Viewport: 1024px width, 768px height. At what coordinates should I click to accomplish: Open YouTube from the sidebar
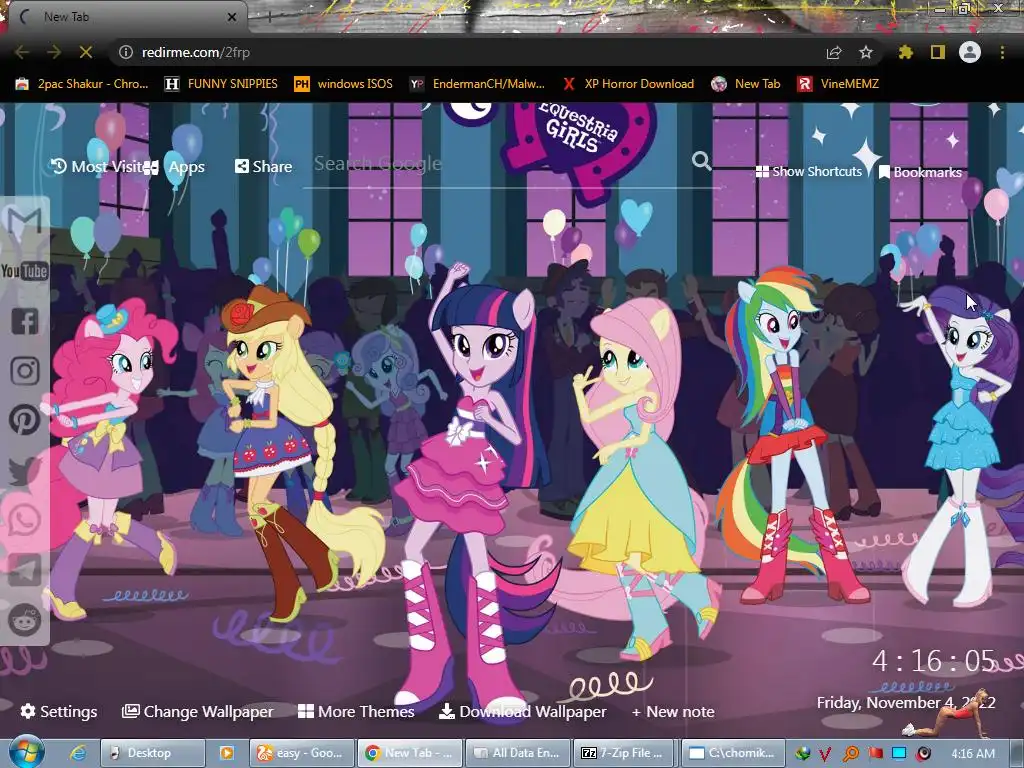[24, 271]
